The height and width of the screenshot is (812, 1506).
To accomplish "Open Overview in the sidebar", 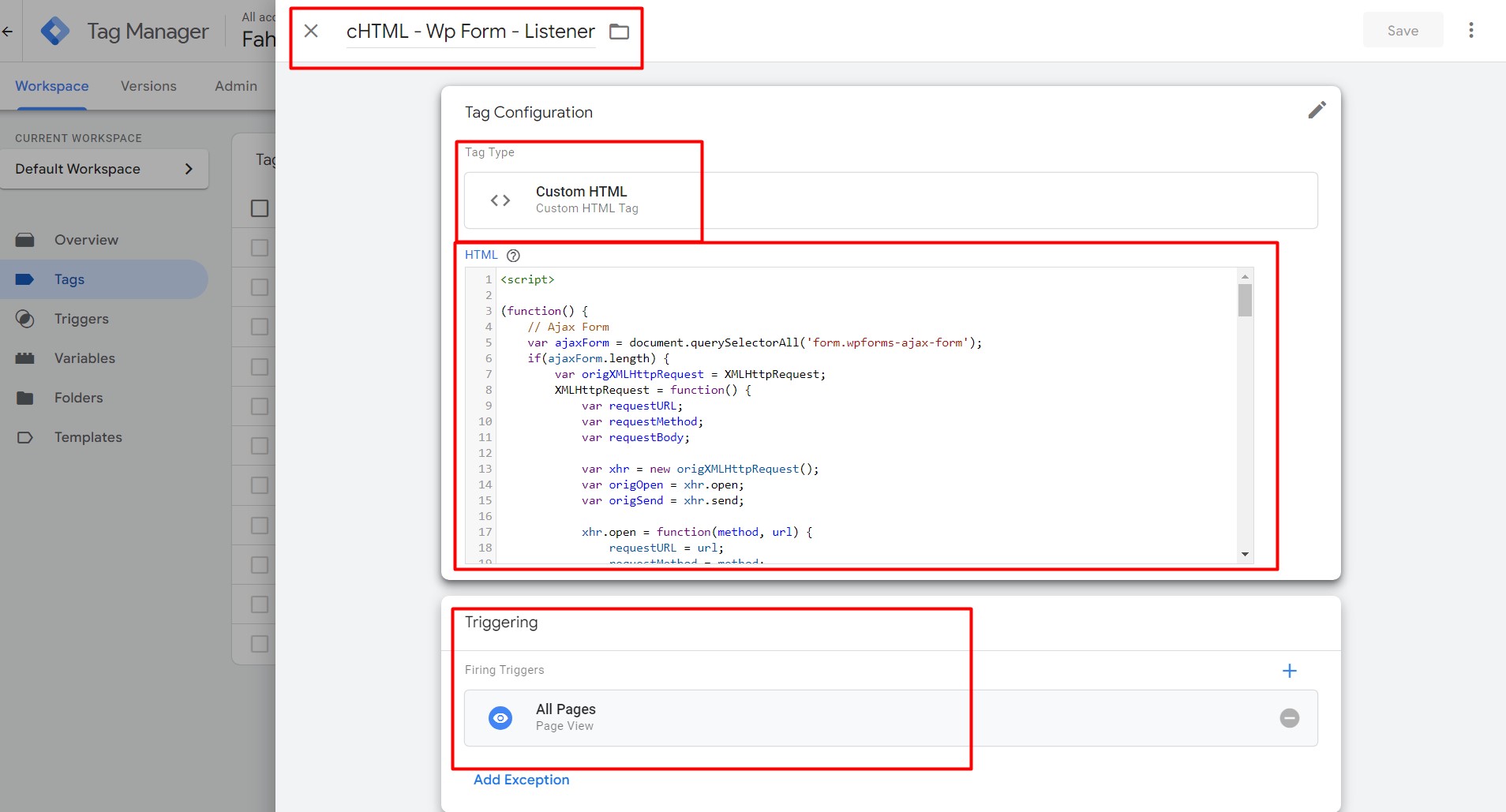I will click(x=103, y=240).
